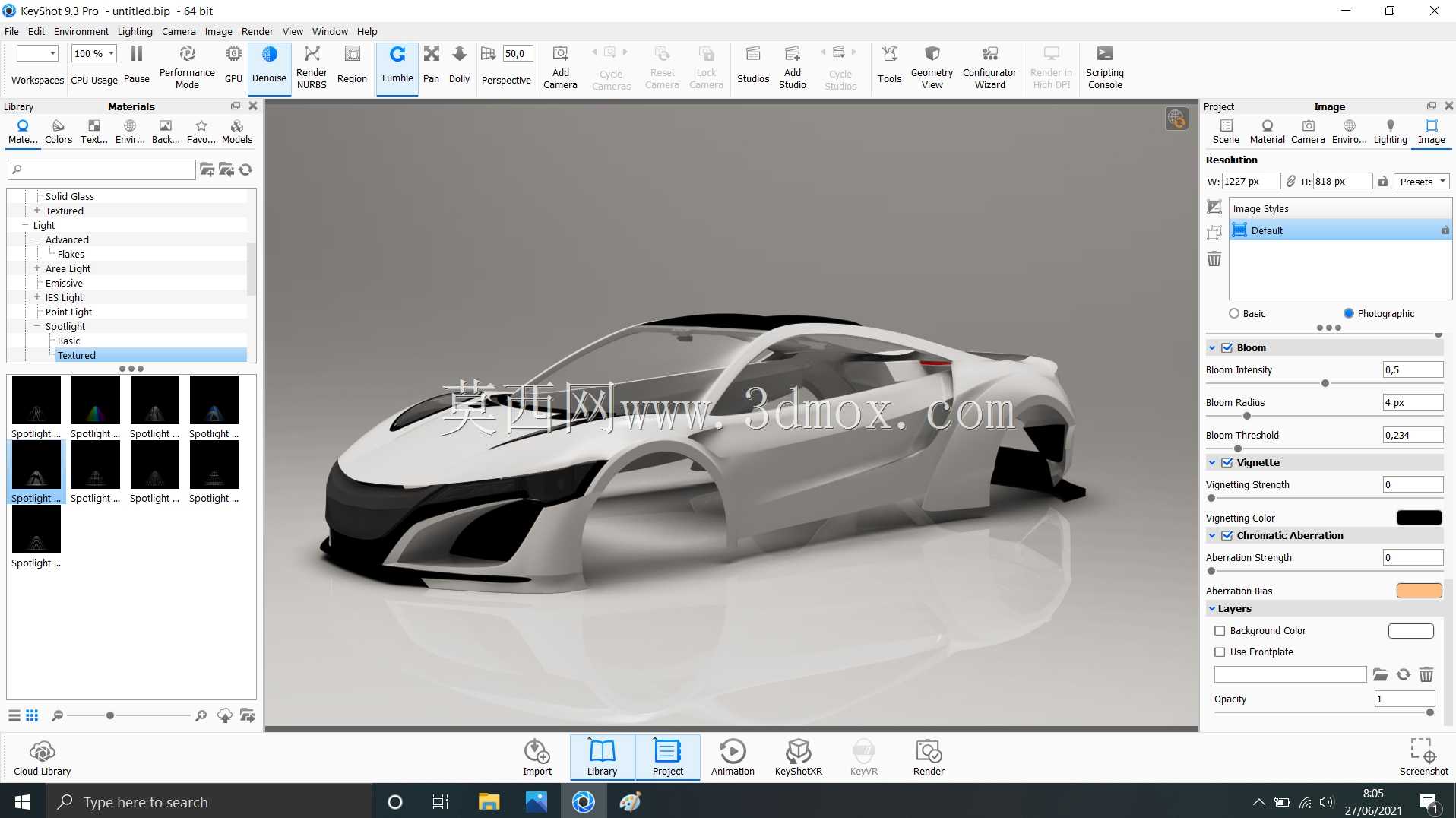Switch to the Models library tab

[x=236, y=132]
